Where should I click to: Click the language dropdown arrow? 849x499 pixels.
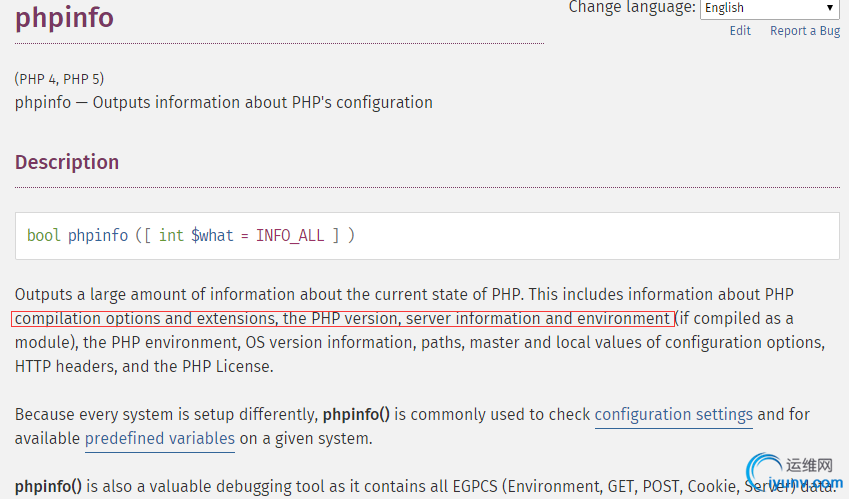click(x=829, y=8)
